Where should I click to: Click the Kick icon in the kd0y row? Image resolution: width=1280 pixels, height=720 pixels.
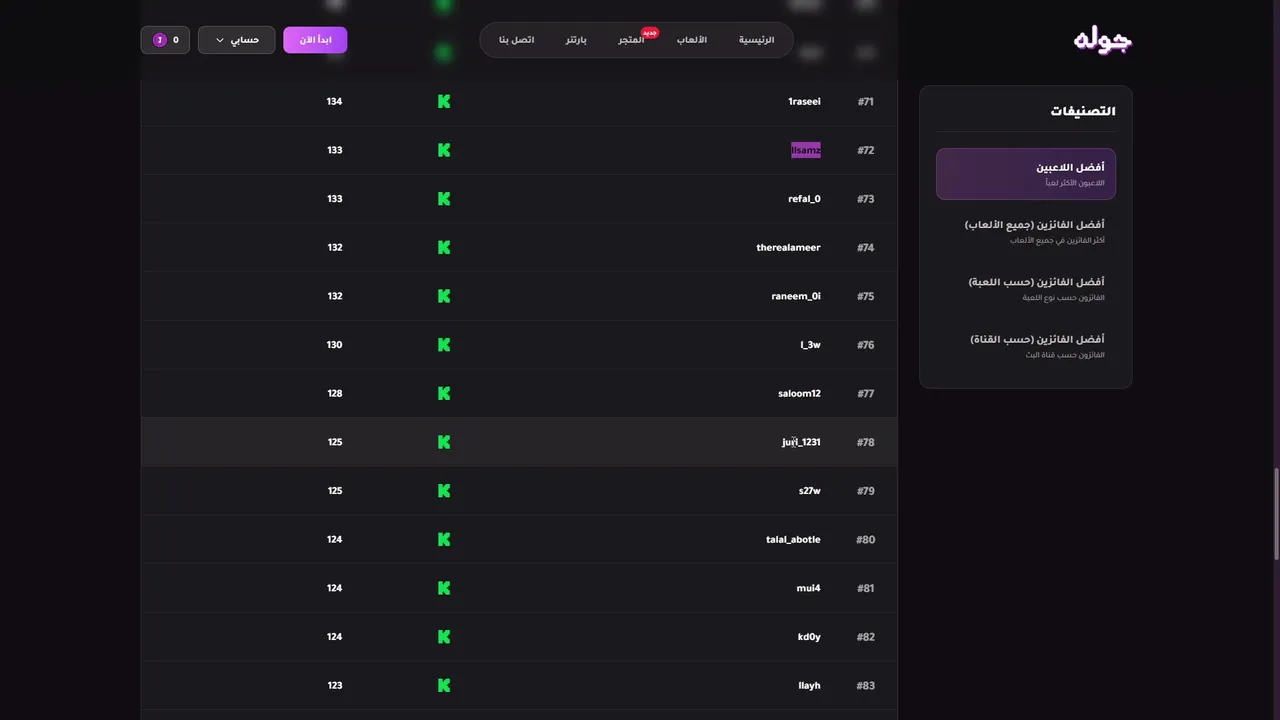tap(444, 637)
